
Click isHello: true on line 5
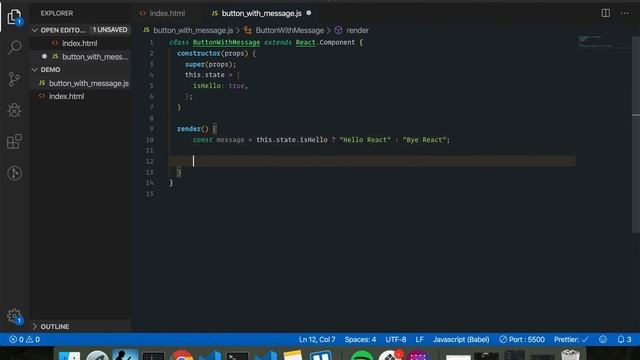[x=218, y=86]
